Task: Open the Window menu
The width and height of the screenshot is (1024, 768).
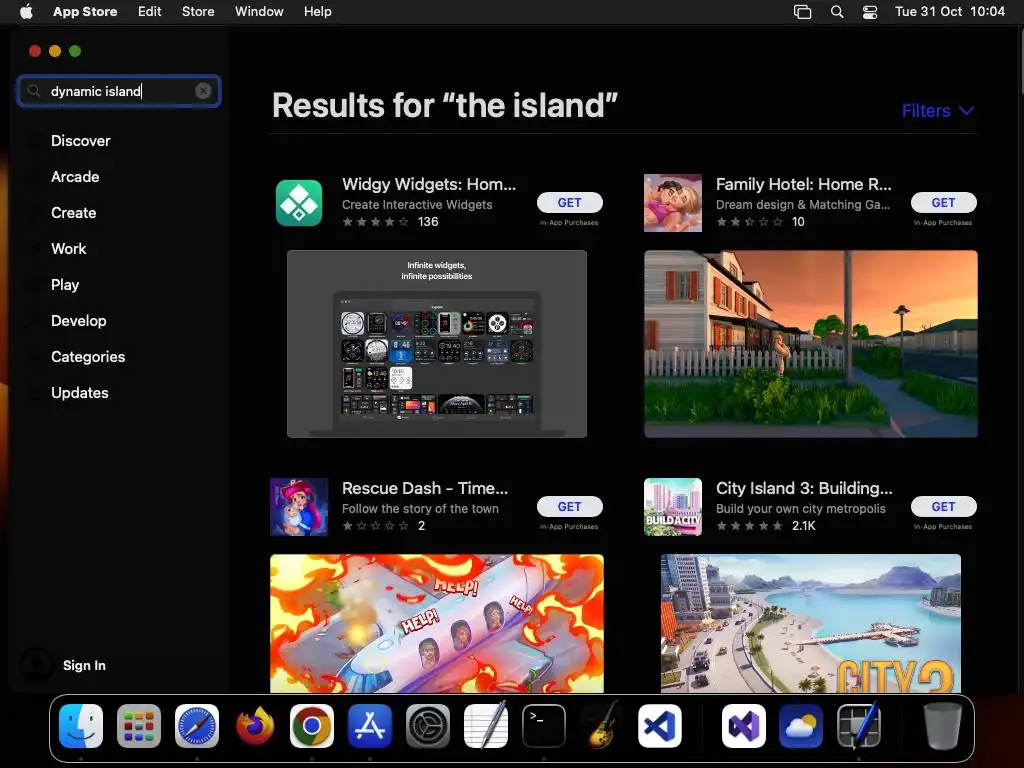Action: click(259, 11)
